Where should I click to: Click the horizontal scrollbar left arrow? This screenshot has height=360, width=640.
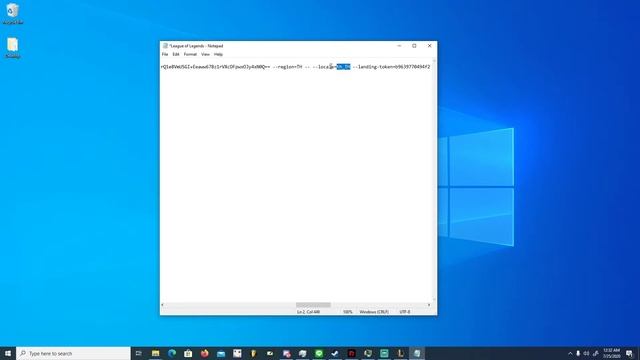coord(162,305)
